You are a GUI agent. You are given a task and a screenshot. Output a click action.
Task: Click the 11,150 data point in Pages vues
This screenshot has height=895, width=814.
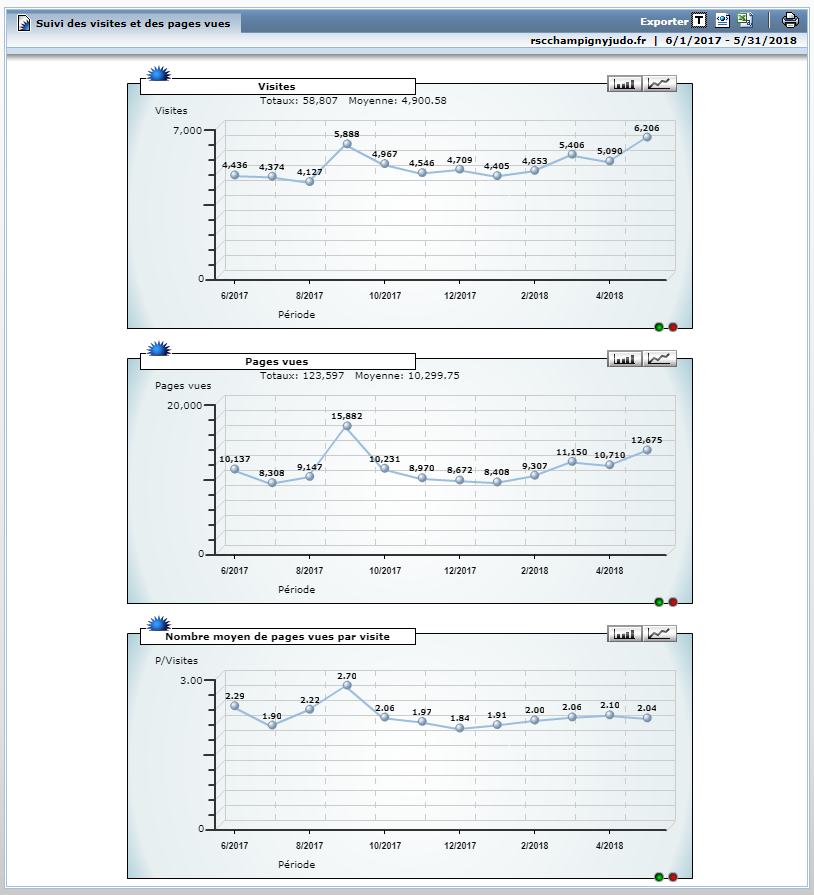(x=572, y=461)
